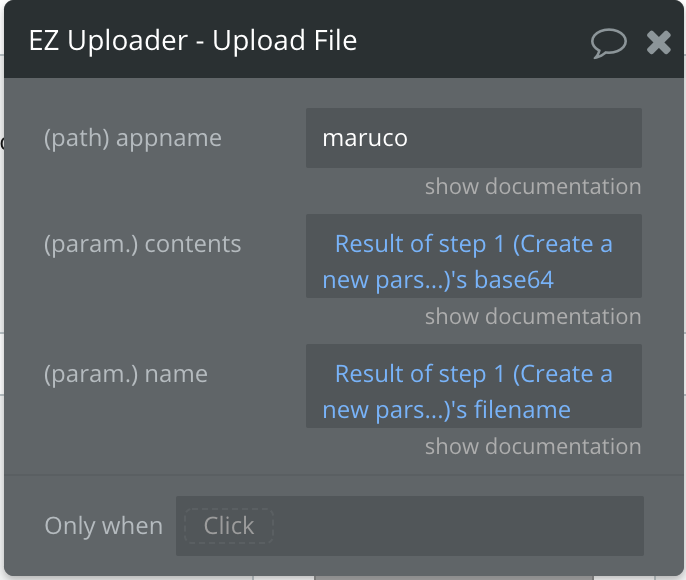The height and width of the screenshot is (580, 686).
Task: Click the (path) appname label
Action: coord(133,138)
